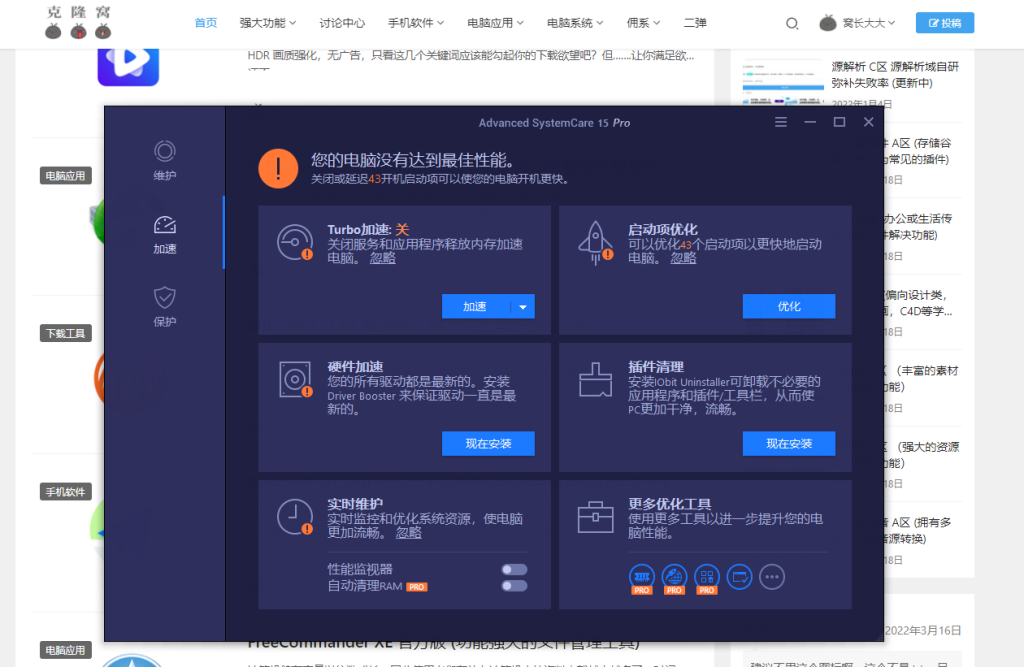Viewport: 1024px width, 667px height.
Task: Launch the internet booster globe-rocket PRO tool
Action: point(674,578)
